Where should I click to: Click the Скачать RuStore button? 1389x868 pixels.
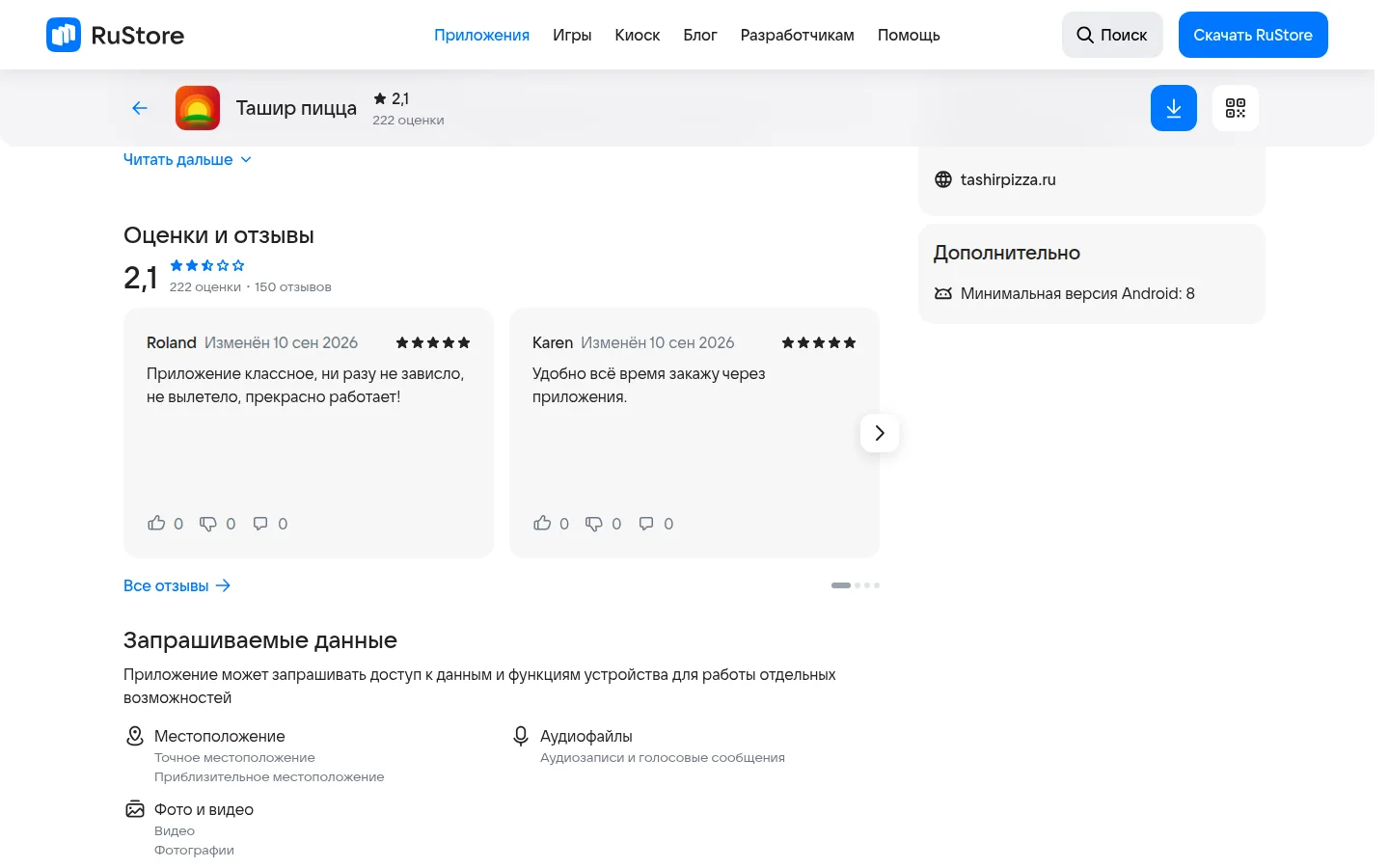(1253, 35)
